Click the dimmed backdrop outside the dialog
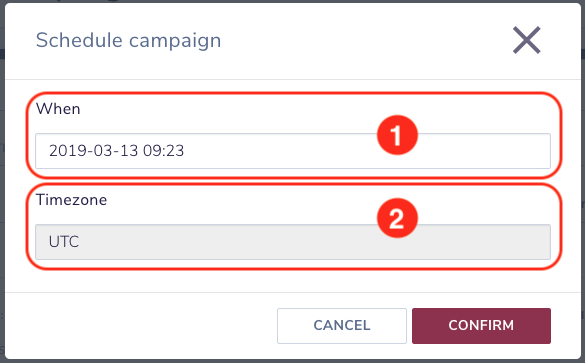 (2, 187)
